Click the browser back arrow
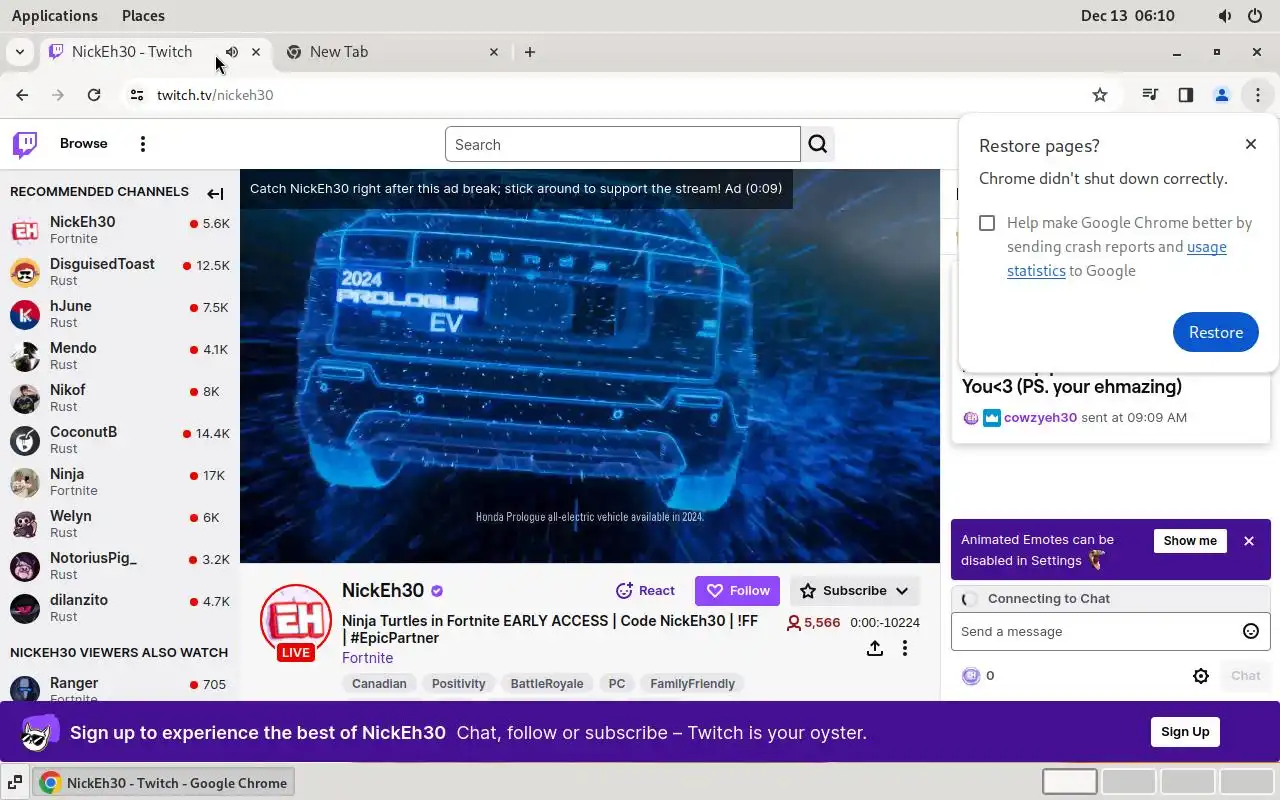Screen dimensions: 1280x800 [22, 95]
